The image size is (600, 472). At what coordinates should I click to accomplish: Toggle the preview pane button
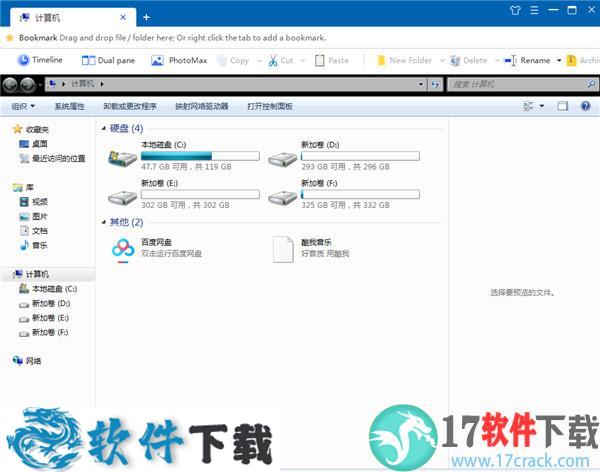pos(563,106)
